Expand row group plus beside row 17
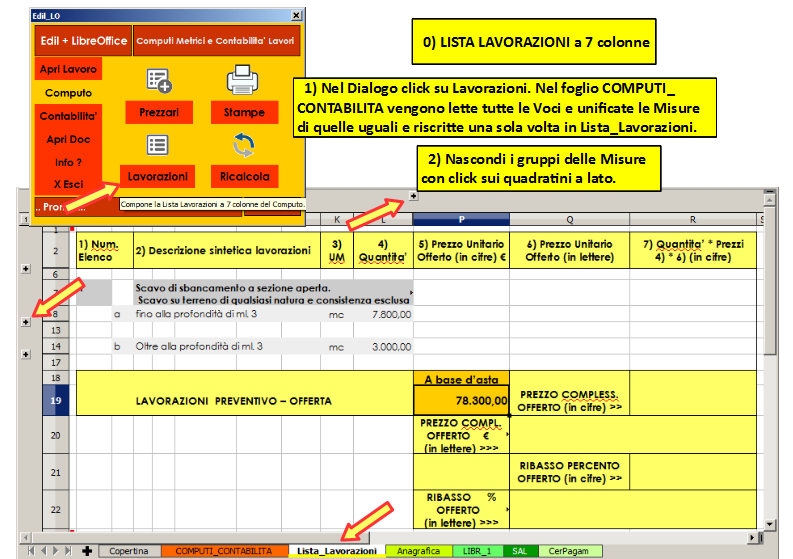Screen dimensions: 793x559 tap(26, 354)
